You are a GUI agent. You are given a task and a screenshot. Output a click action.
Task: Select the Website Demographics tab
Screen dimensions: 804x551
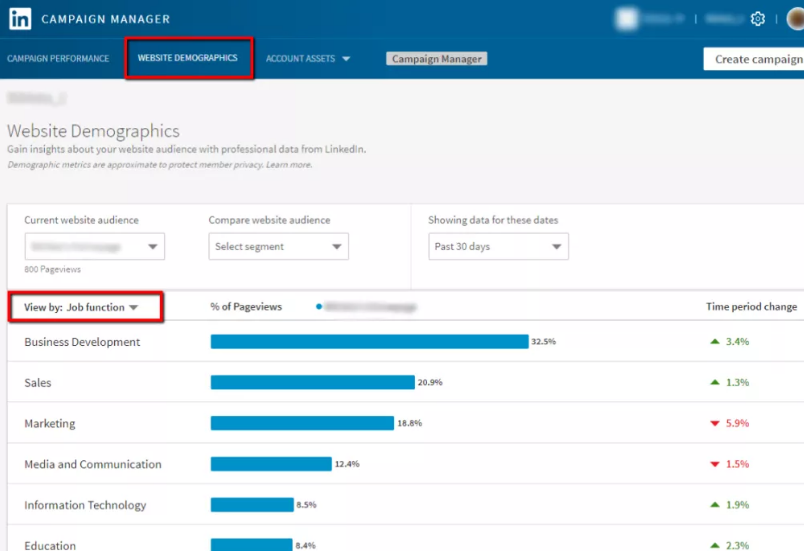188,58
